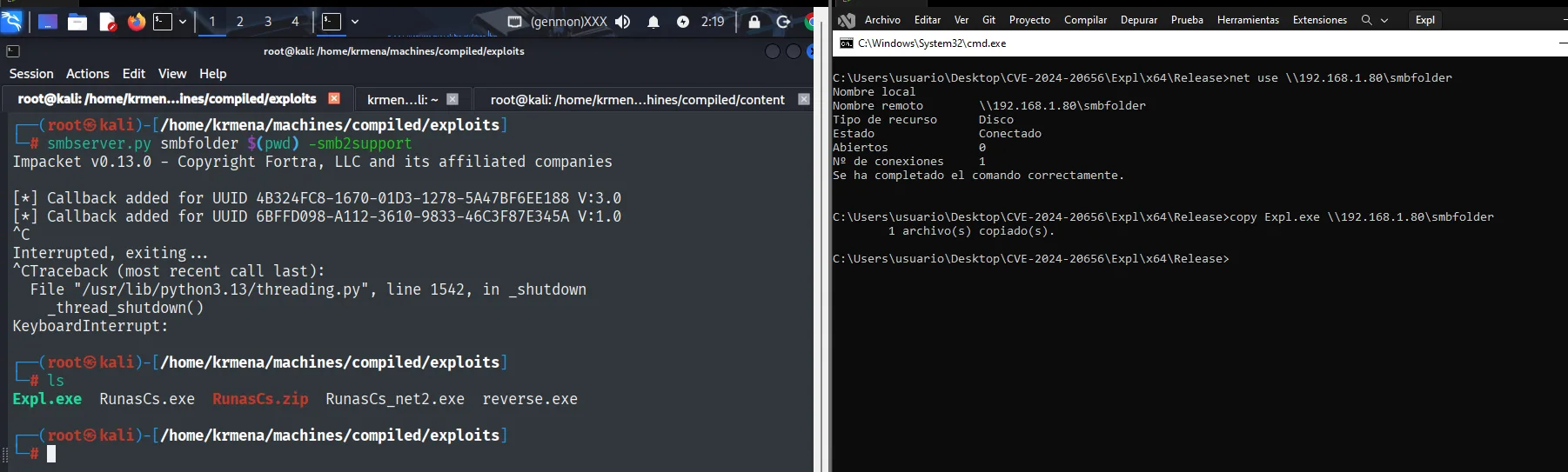
Task: Open the Kali dragon applications menu
Action: click(x=11, y=21)
